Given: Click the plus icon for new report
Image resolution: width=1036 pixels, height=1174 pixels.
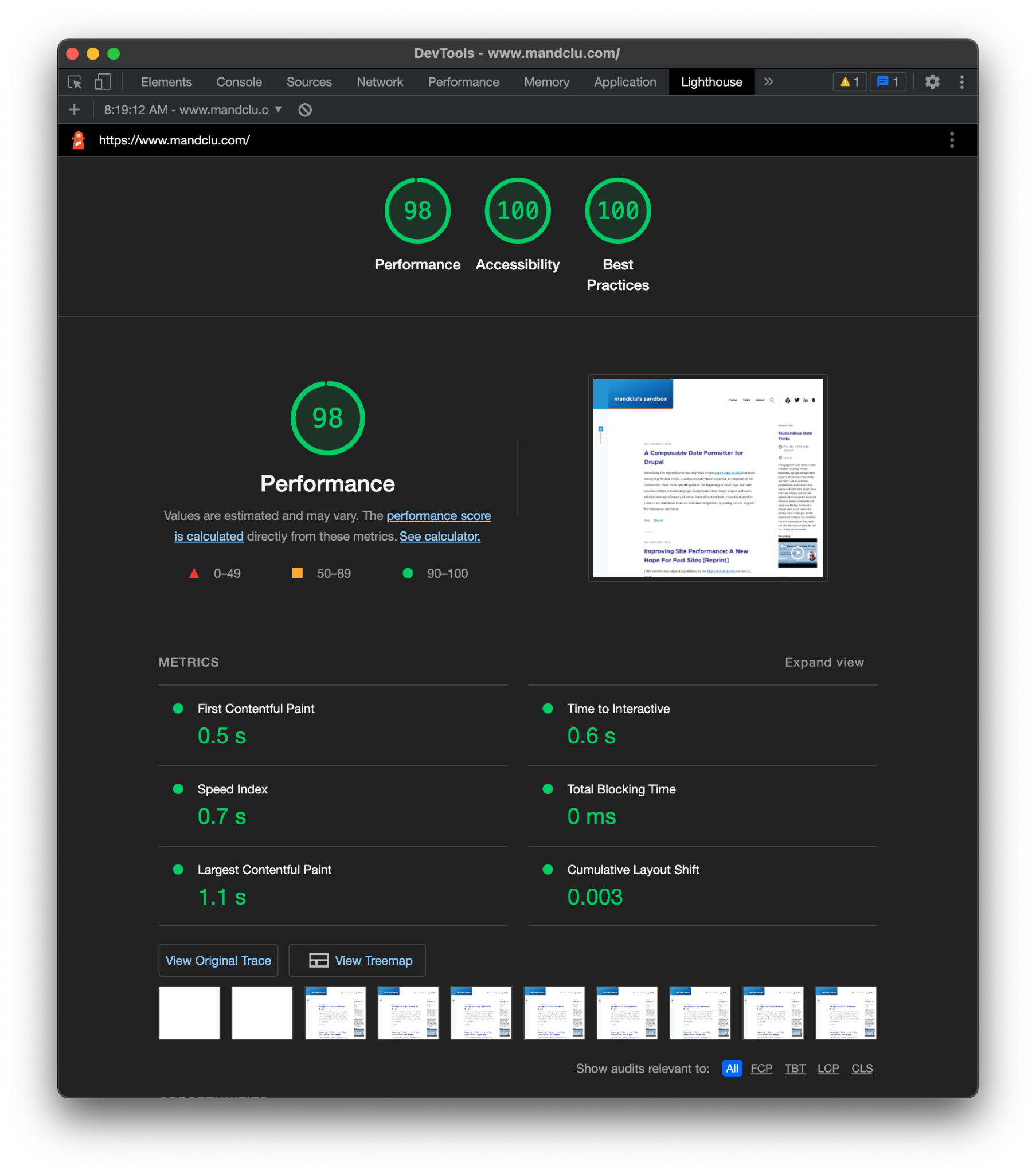Looking at the screenshot, I should coord(75,109).
